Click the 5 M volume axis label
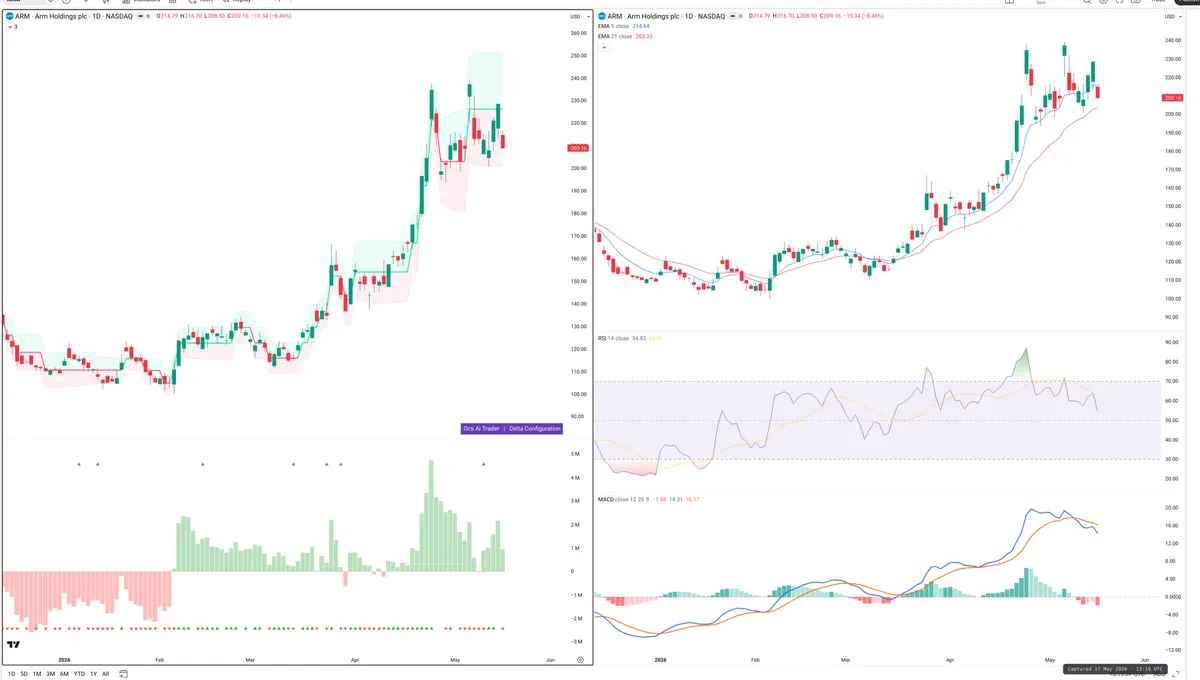 coord(576,454)
